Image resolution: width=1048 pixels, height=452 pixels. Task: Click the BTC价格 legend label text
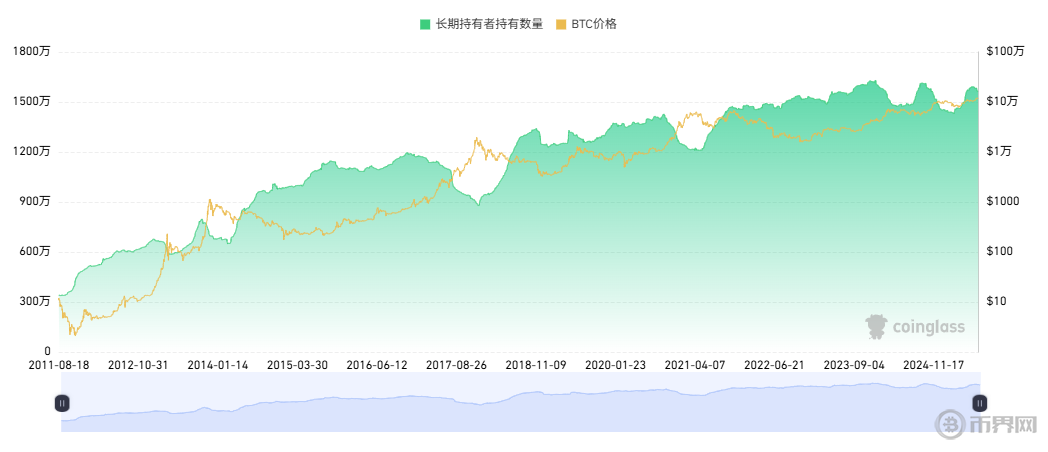pos(594,24)
